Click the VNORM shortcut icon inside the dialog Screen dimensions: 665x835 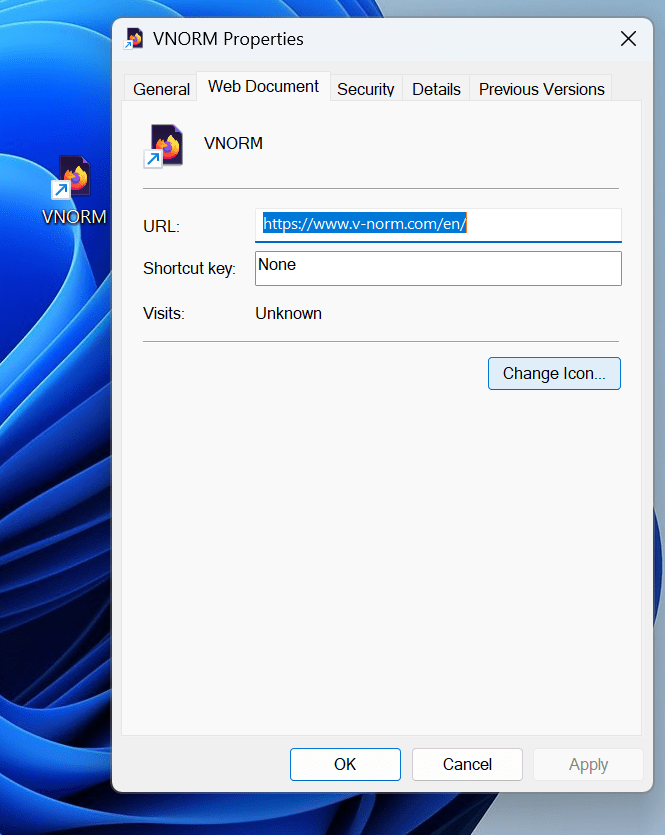[x=164, y=145]
